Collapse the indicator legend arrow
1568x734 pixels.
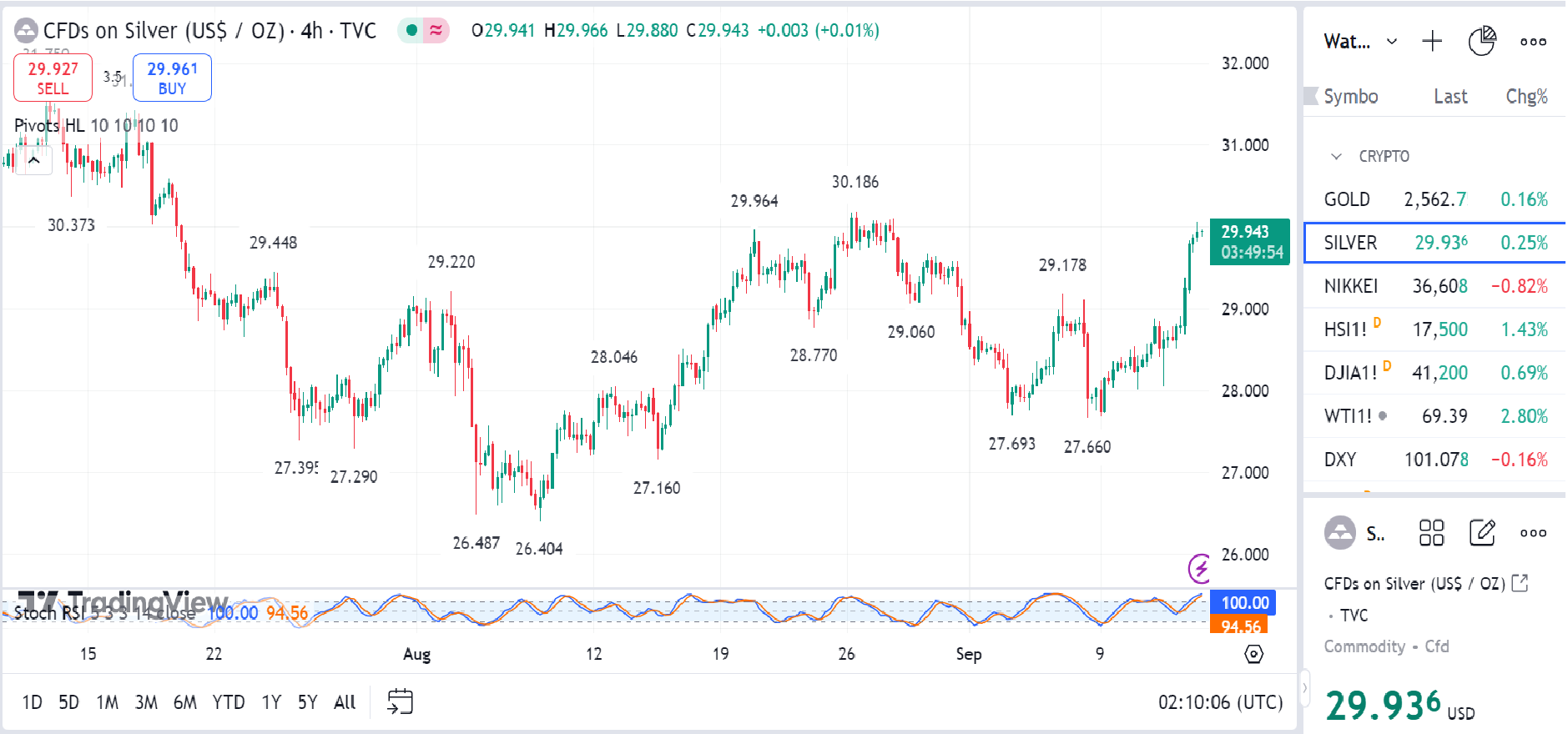click(34, 160)
